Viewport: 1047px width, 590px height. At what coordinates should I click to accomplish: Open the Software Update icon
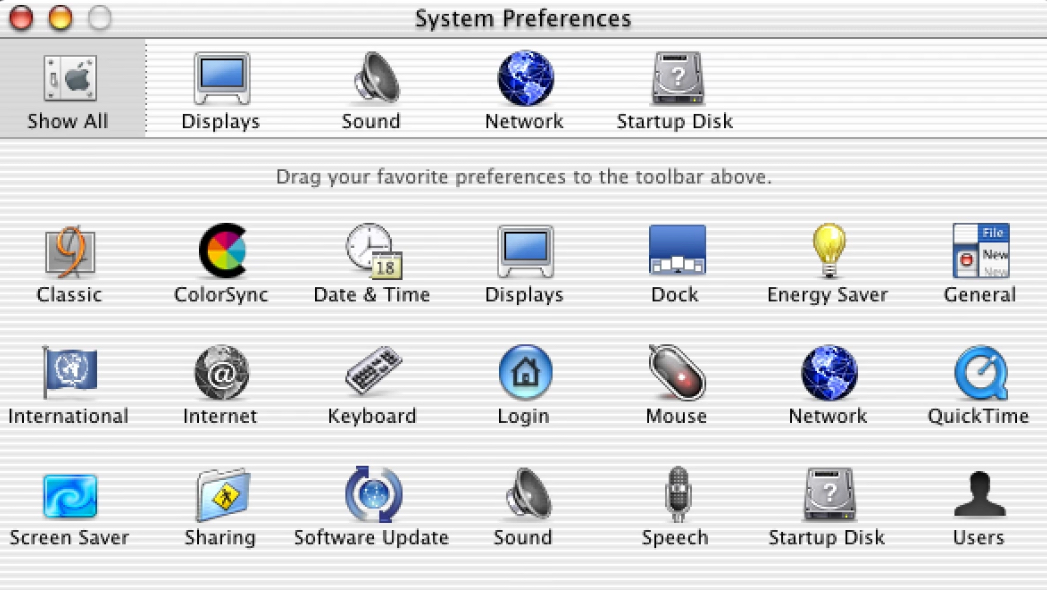pyautogui.click(x=374, y=494)
